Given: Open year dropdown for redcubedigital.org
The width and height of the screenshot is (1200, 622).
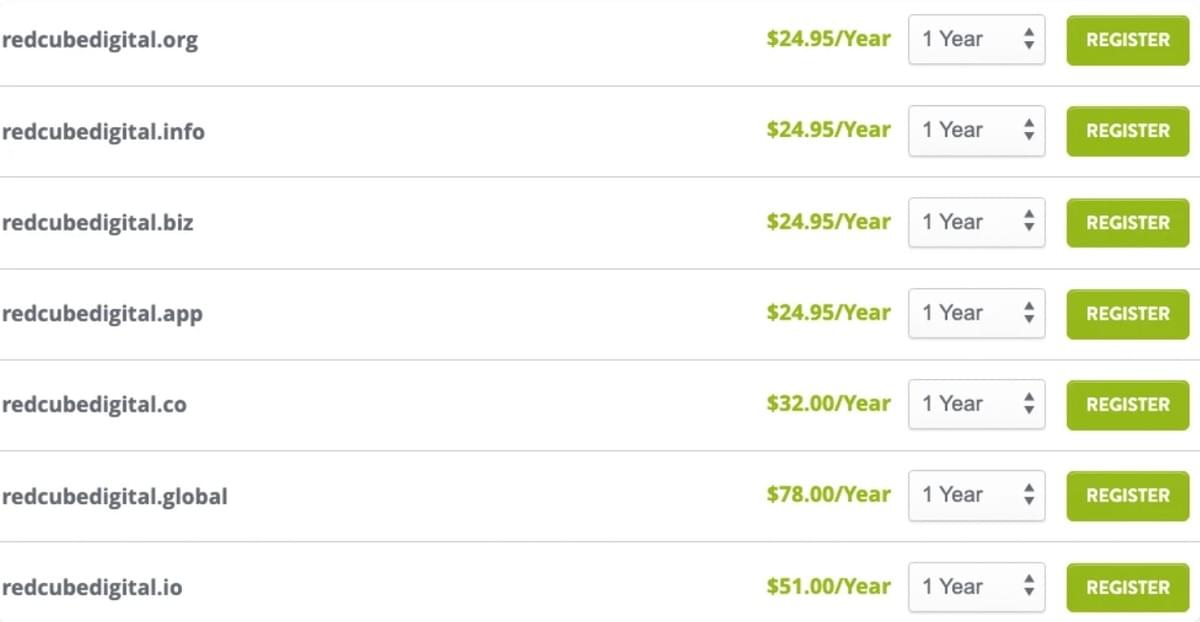Looking at the screenshot, I should click(976, 40).
